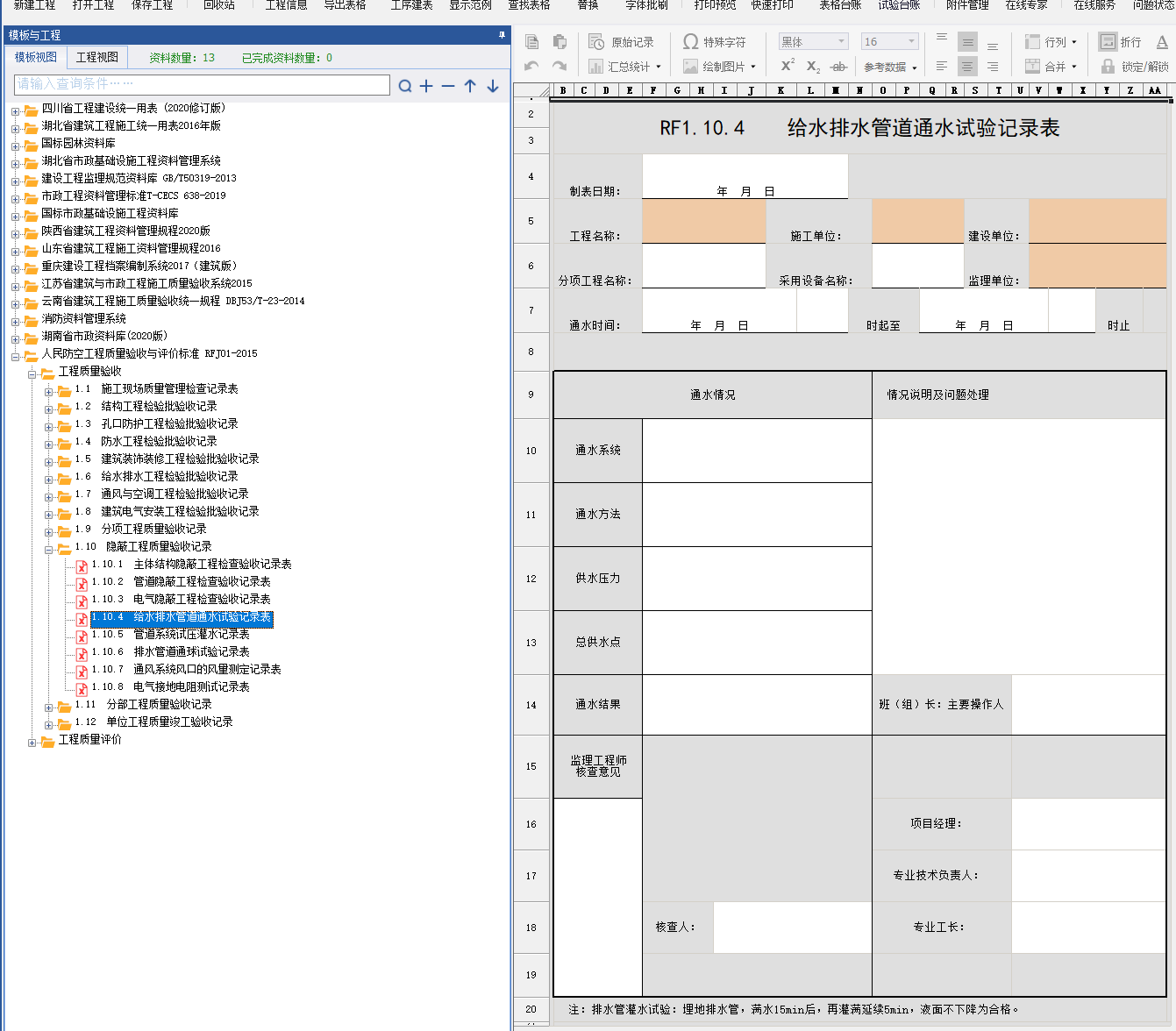
Task: Click the 打印预览 menu item
Action: [x=715, y=5]
